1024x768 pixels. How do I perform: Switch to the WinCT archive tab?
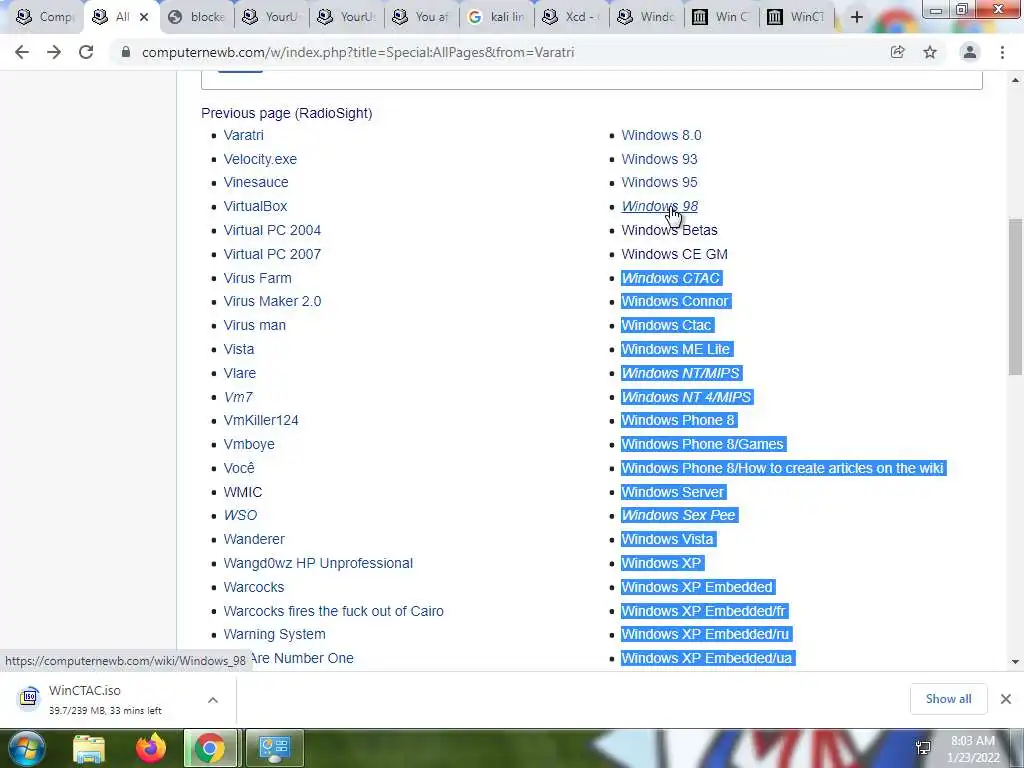click(x=797, y=17)
